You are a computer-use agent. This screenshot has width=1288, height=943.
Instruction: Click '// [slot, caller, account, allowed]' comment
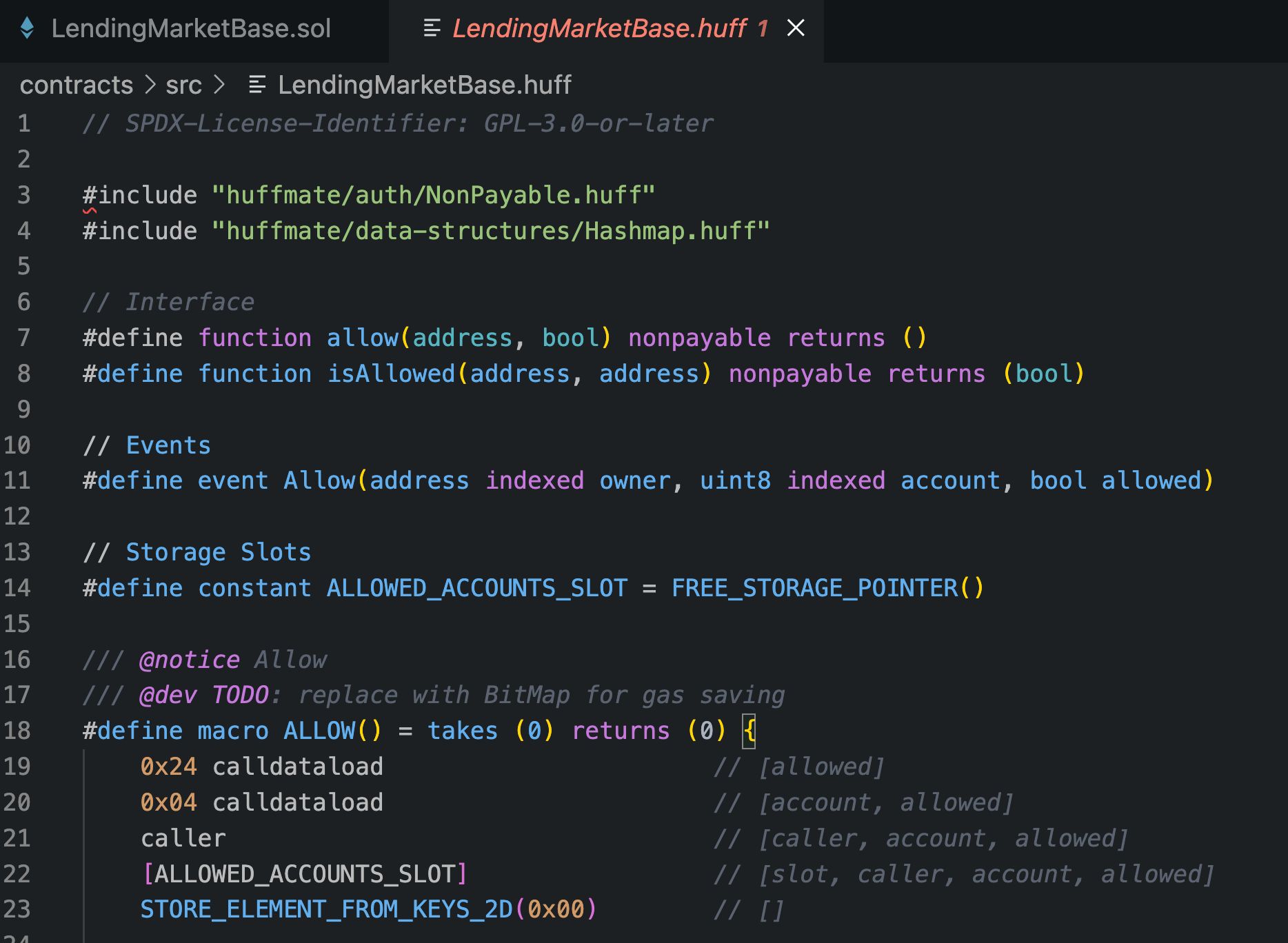965,874
